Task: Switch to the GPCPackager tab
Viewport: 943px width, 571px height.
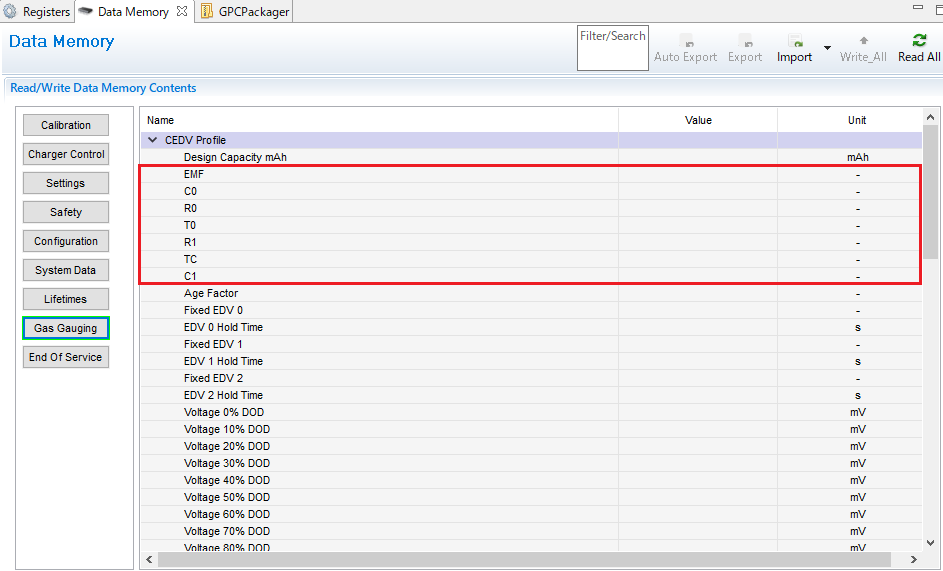Action: (245, 11)
